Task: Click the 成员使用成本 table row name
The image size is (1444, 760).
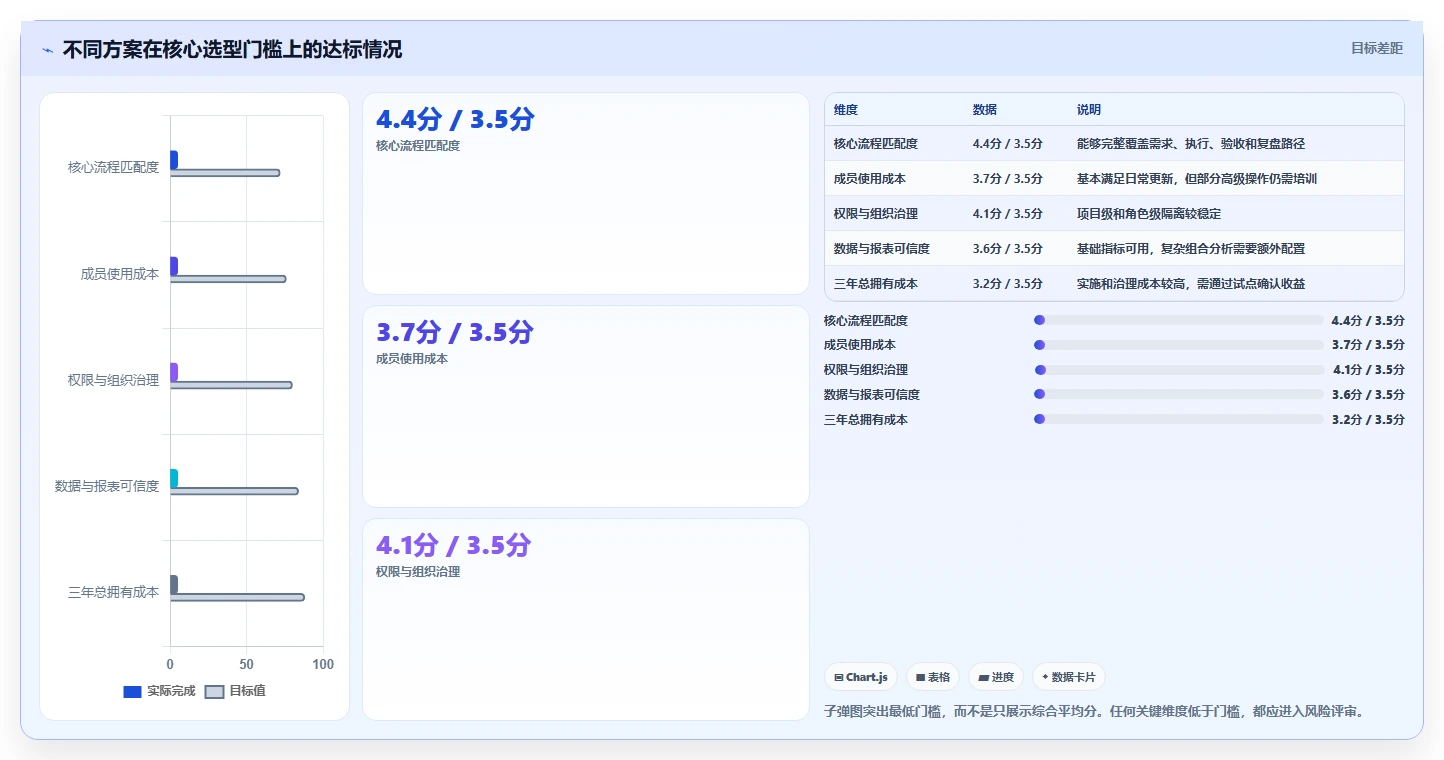Action: tap(870, 179)
